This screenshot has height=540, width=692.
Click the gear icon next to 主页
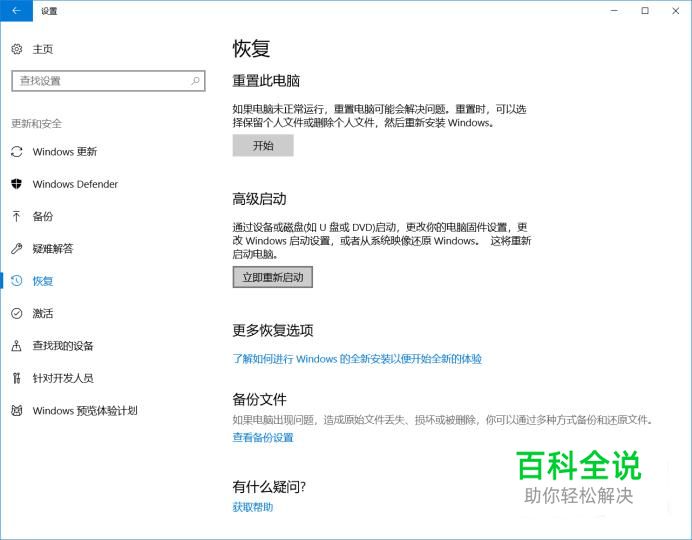(x=17, y=49)
